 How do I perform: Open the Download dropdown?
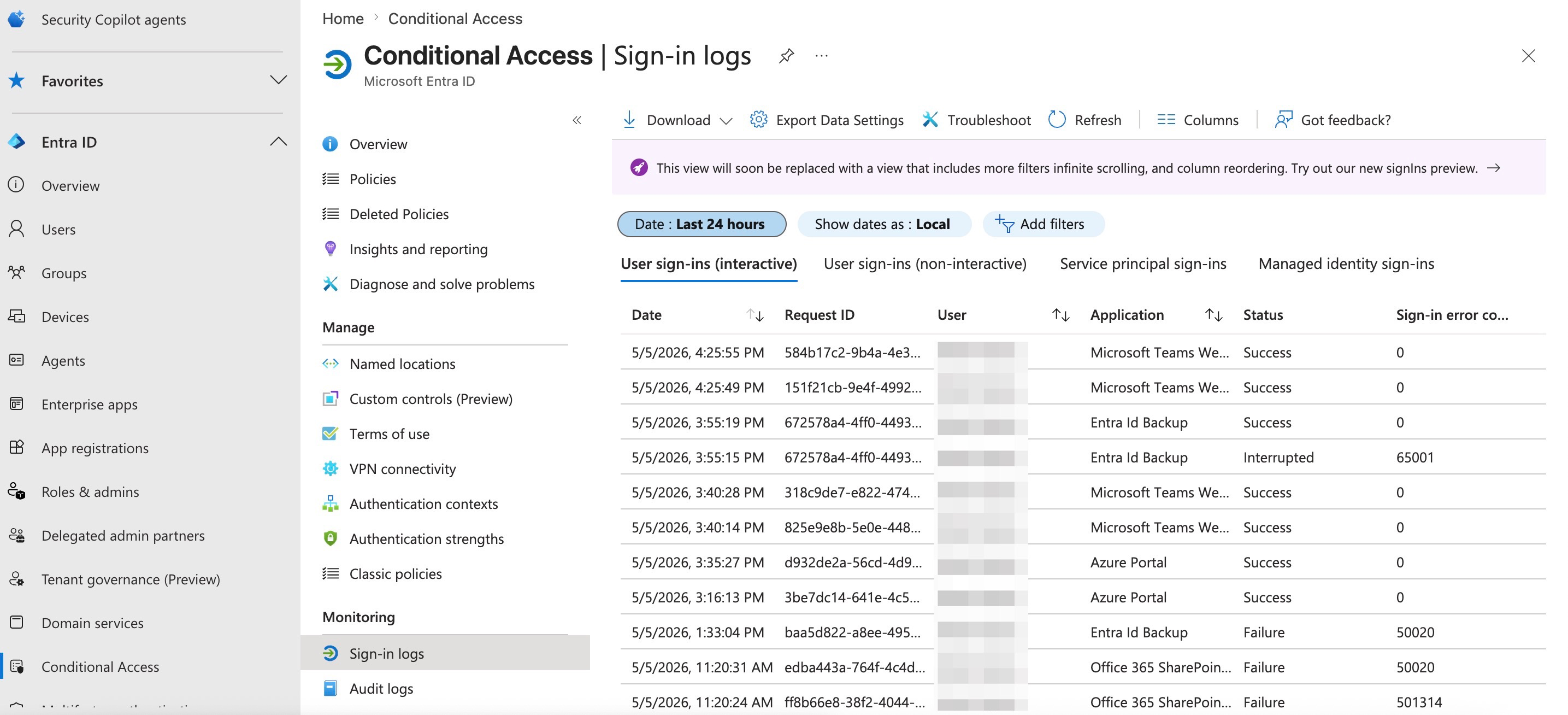677,120
